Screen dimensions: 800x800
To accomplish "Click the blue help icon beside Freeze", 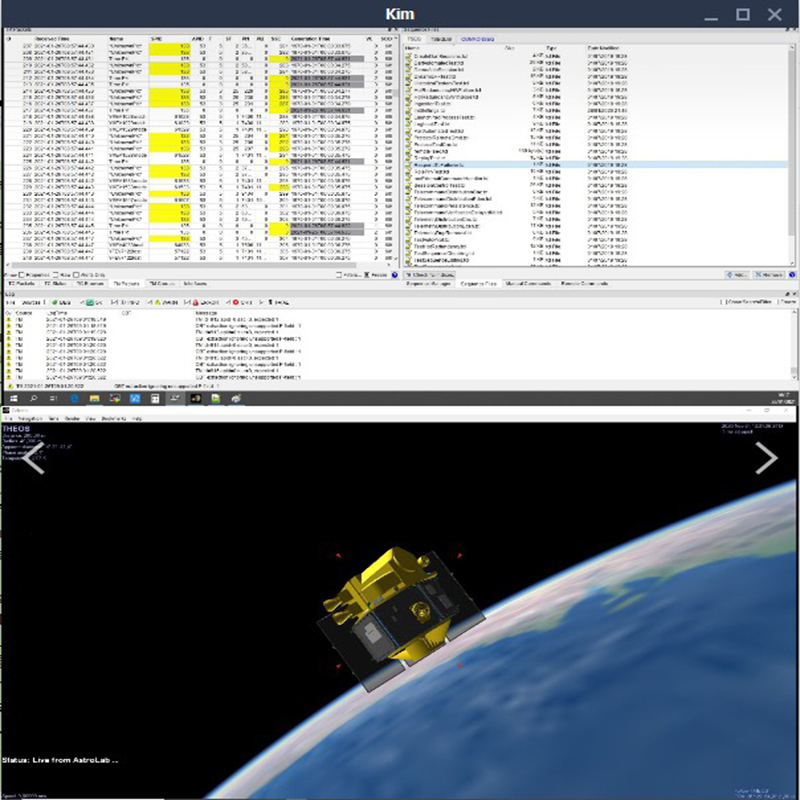I will [x=394, y=274].
